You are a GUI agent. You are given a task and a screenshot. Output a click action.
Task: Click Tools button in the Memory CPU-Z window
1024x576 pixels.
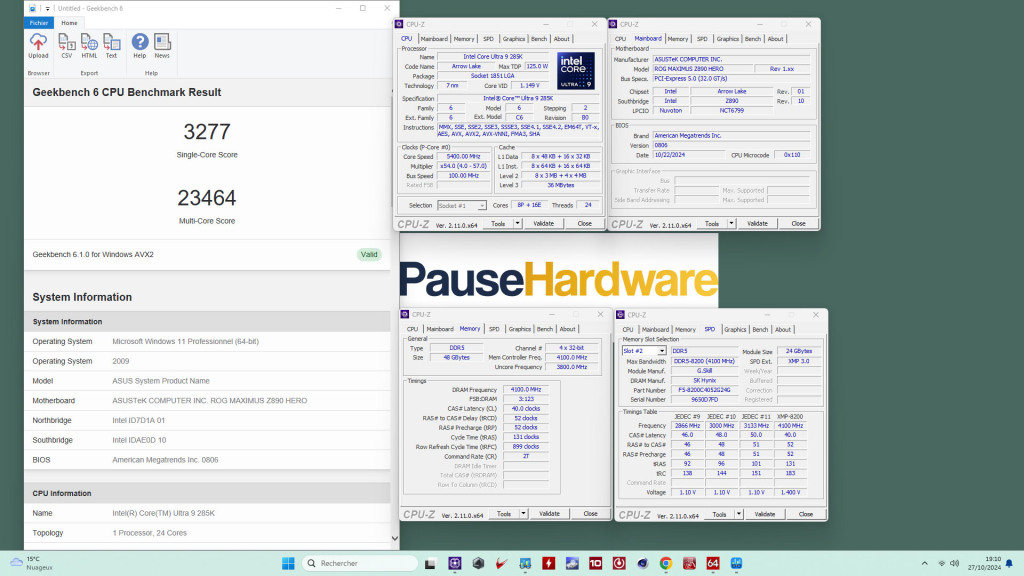[504, 514]
